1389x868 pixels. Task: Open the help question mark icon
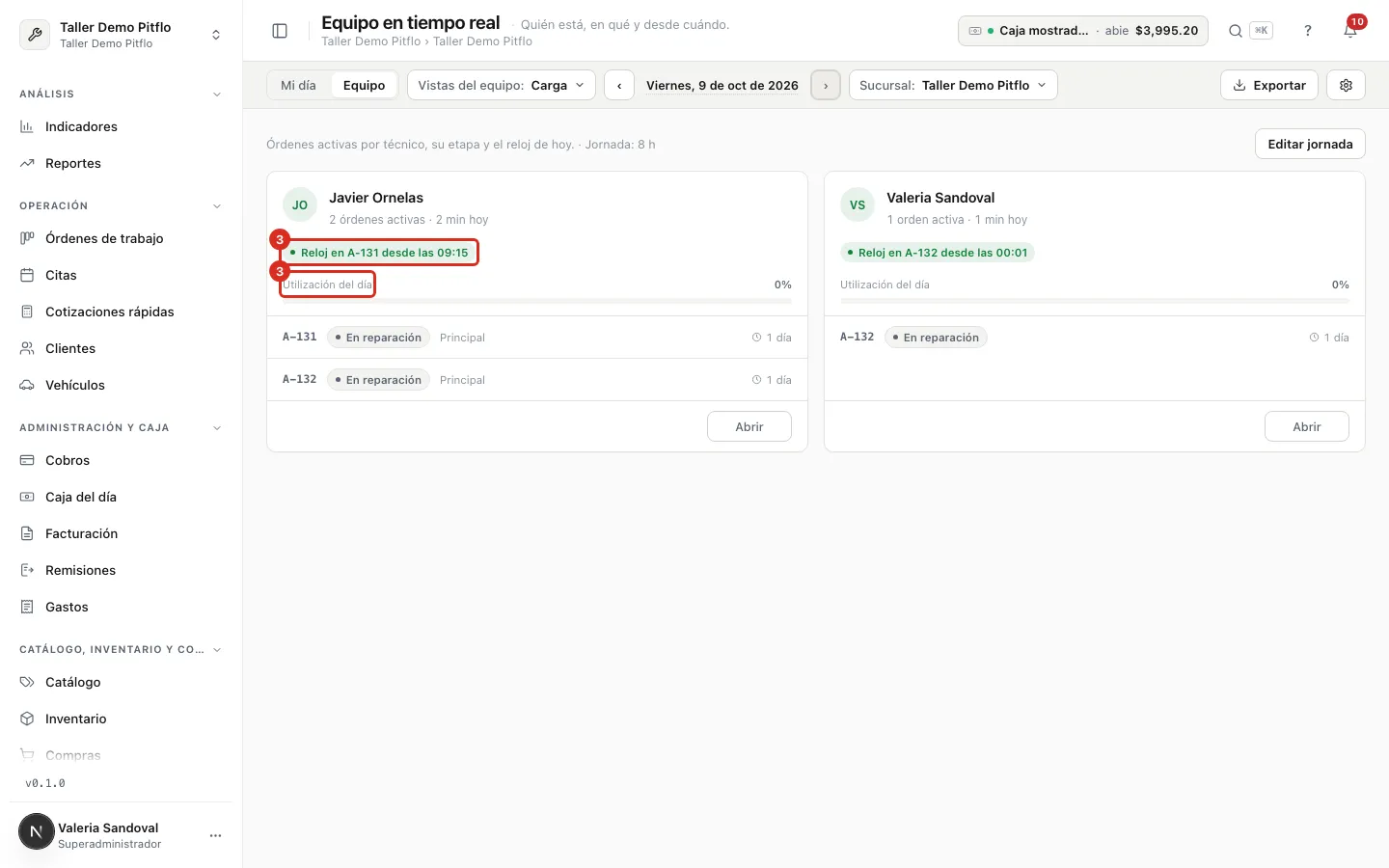pyautogui.click(x=1308, y=31)
